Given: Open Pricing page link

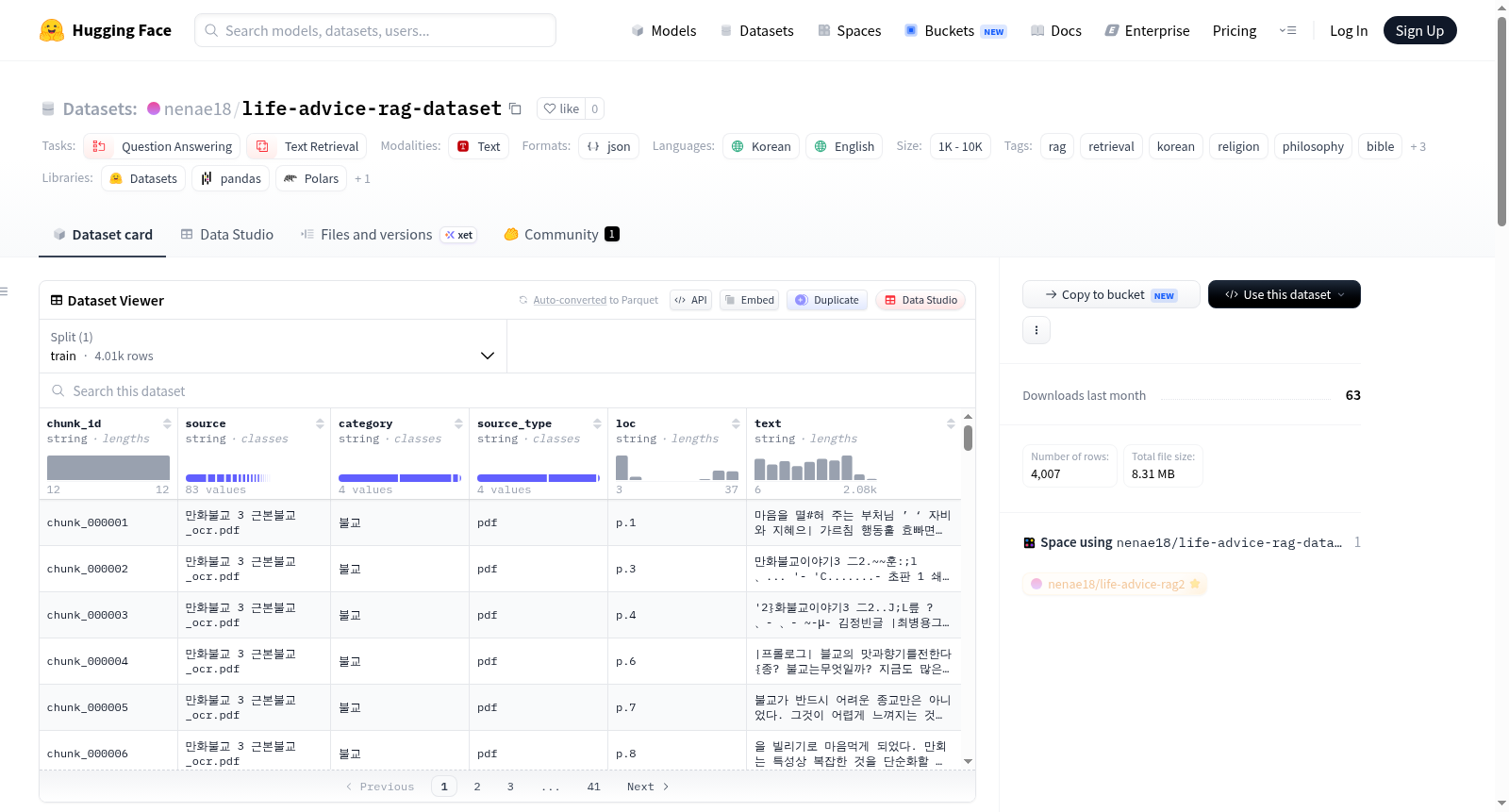Looking at the screenshot, I should [1235, 30].
